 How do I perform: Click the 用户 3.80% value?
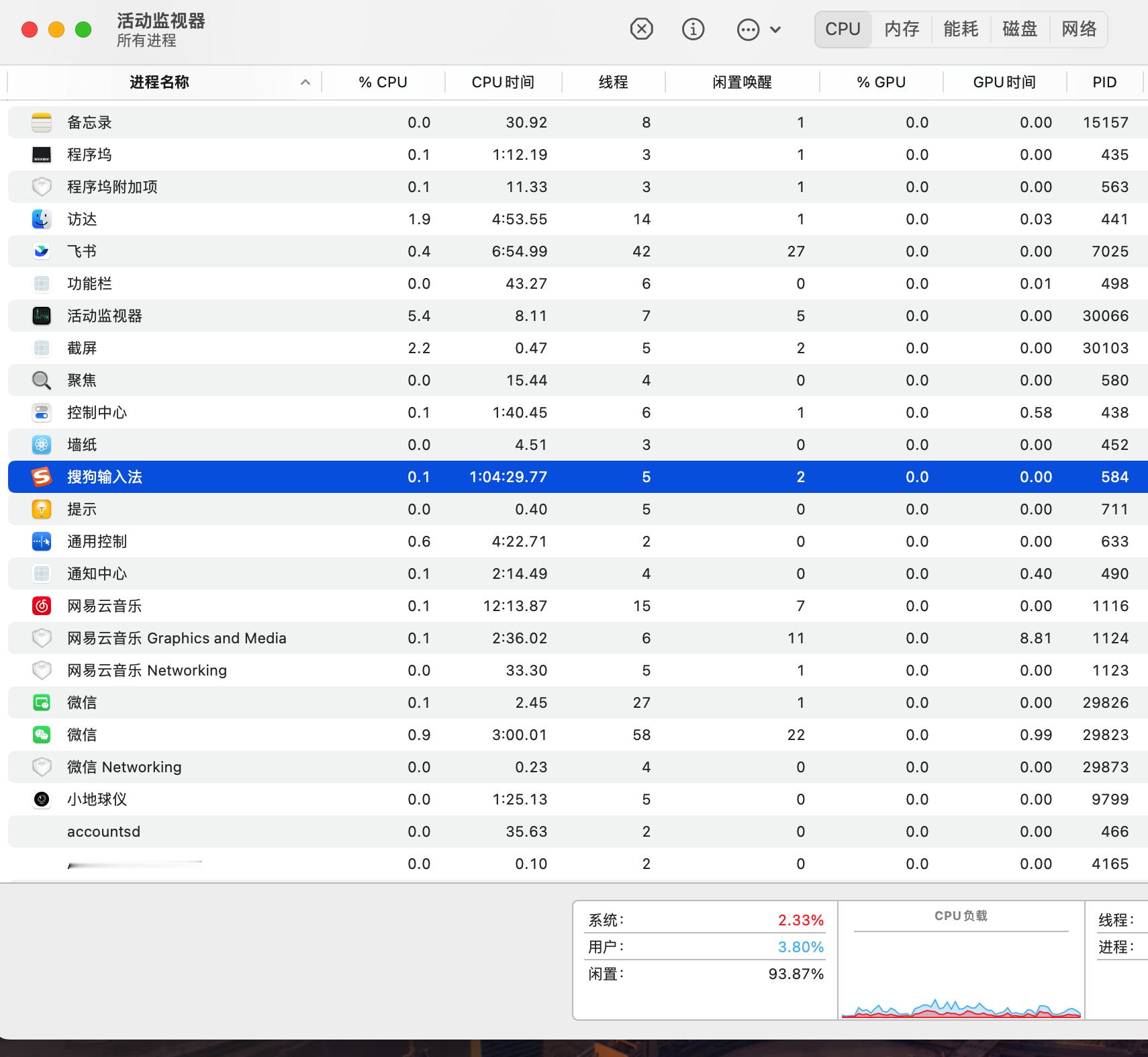[801, 947]
